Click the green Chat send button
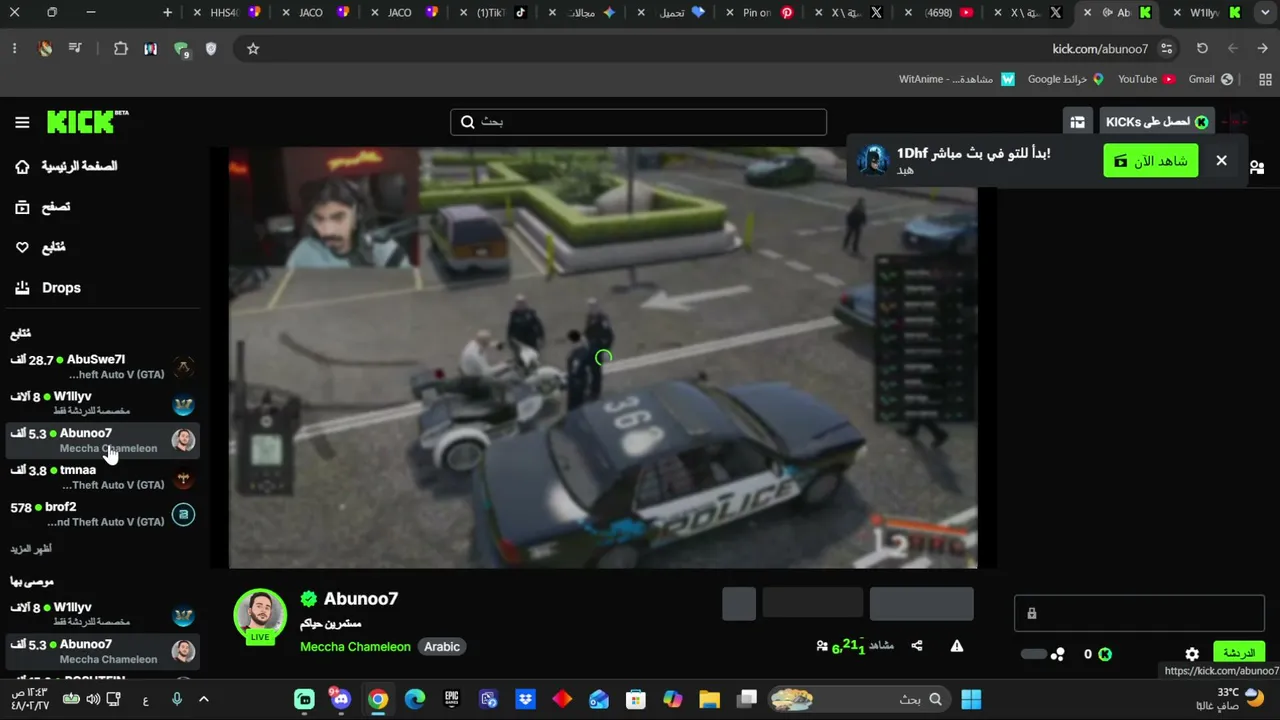 click(x=1239, y=653)
